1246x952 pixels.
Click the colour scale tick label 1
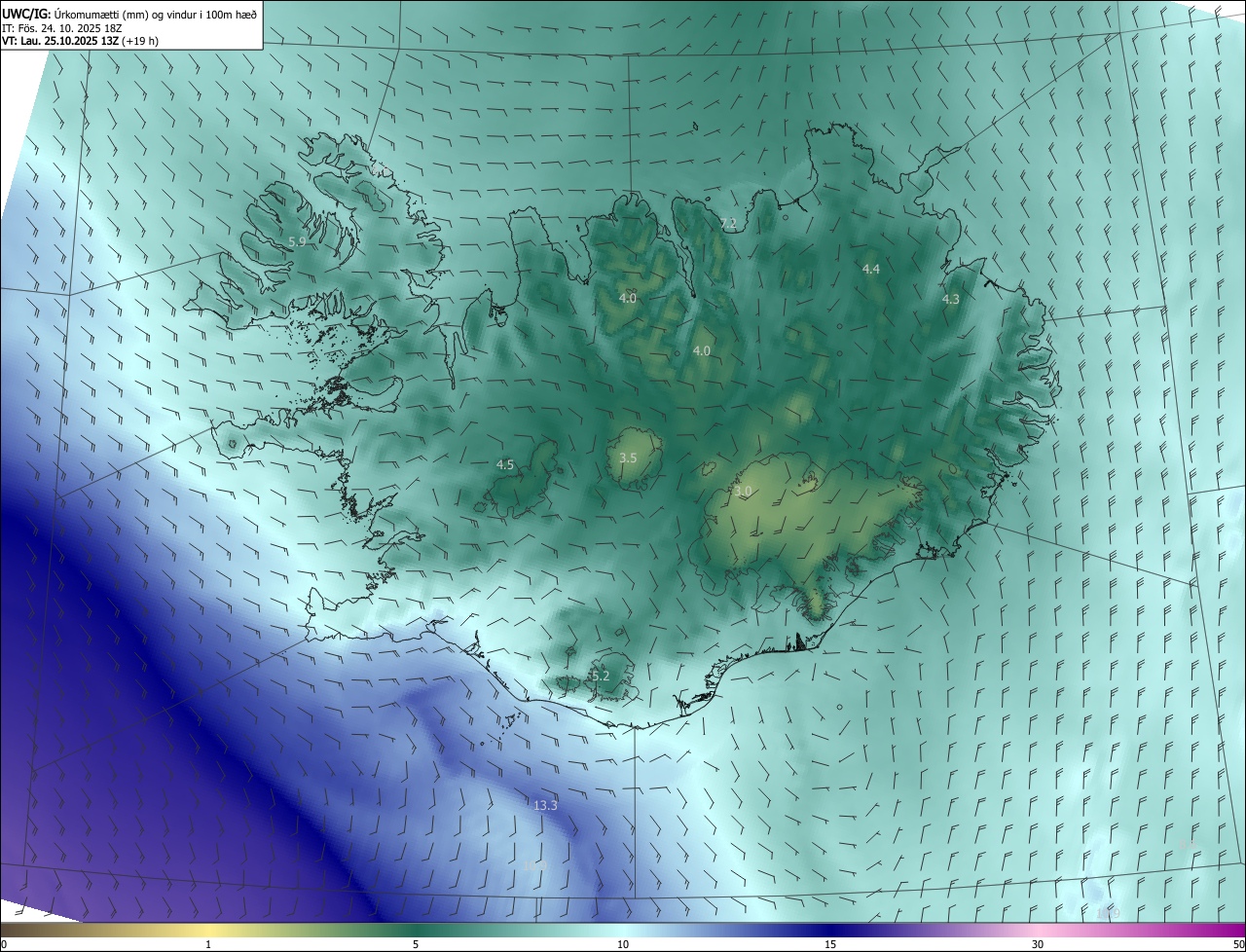208,944
